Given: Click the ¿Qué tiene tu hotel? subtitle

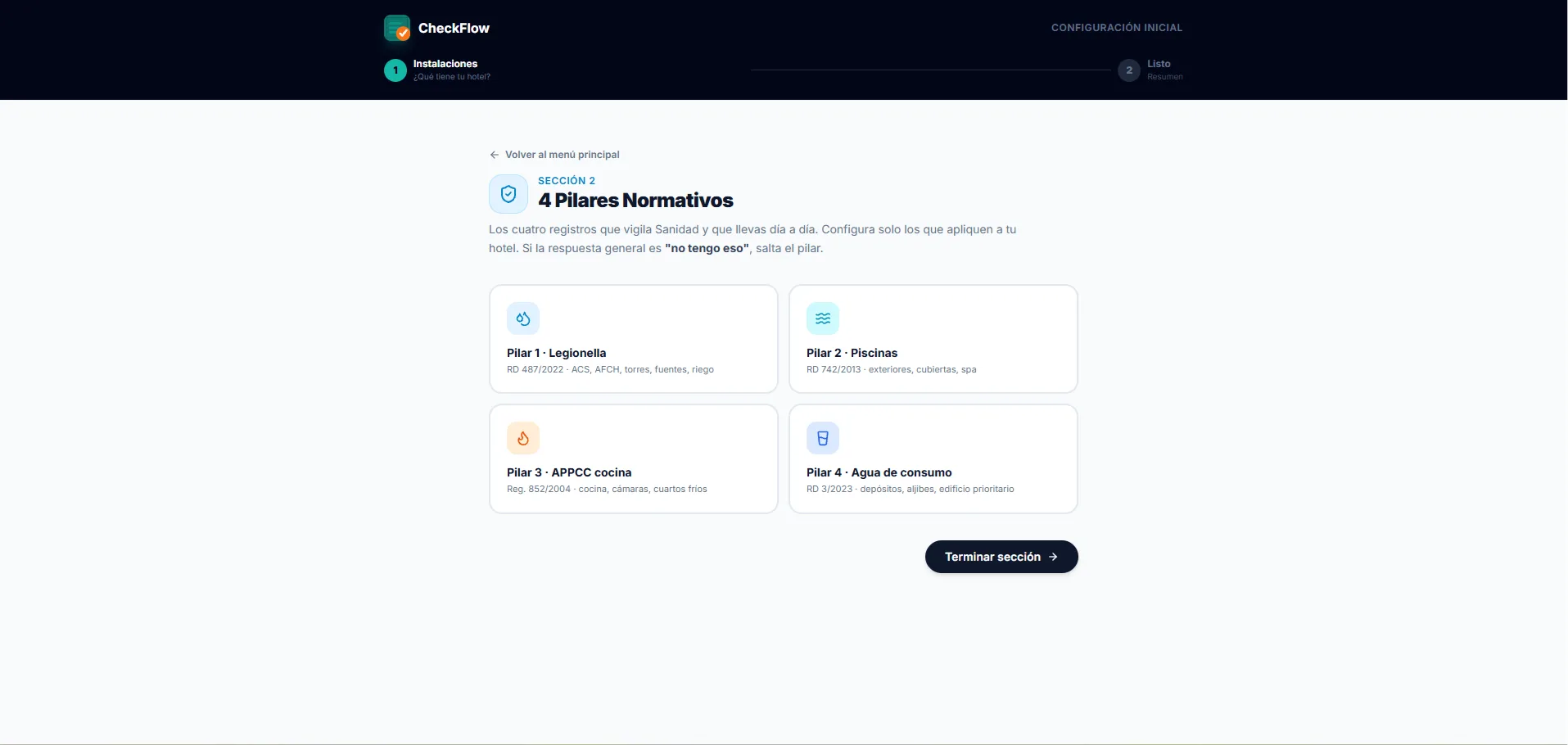Looking at the screenshot, I should tap(452, 77).
